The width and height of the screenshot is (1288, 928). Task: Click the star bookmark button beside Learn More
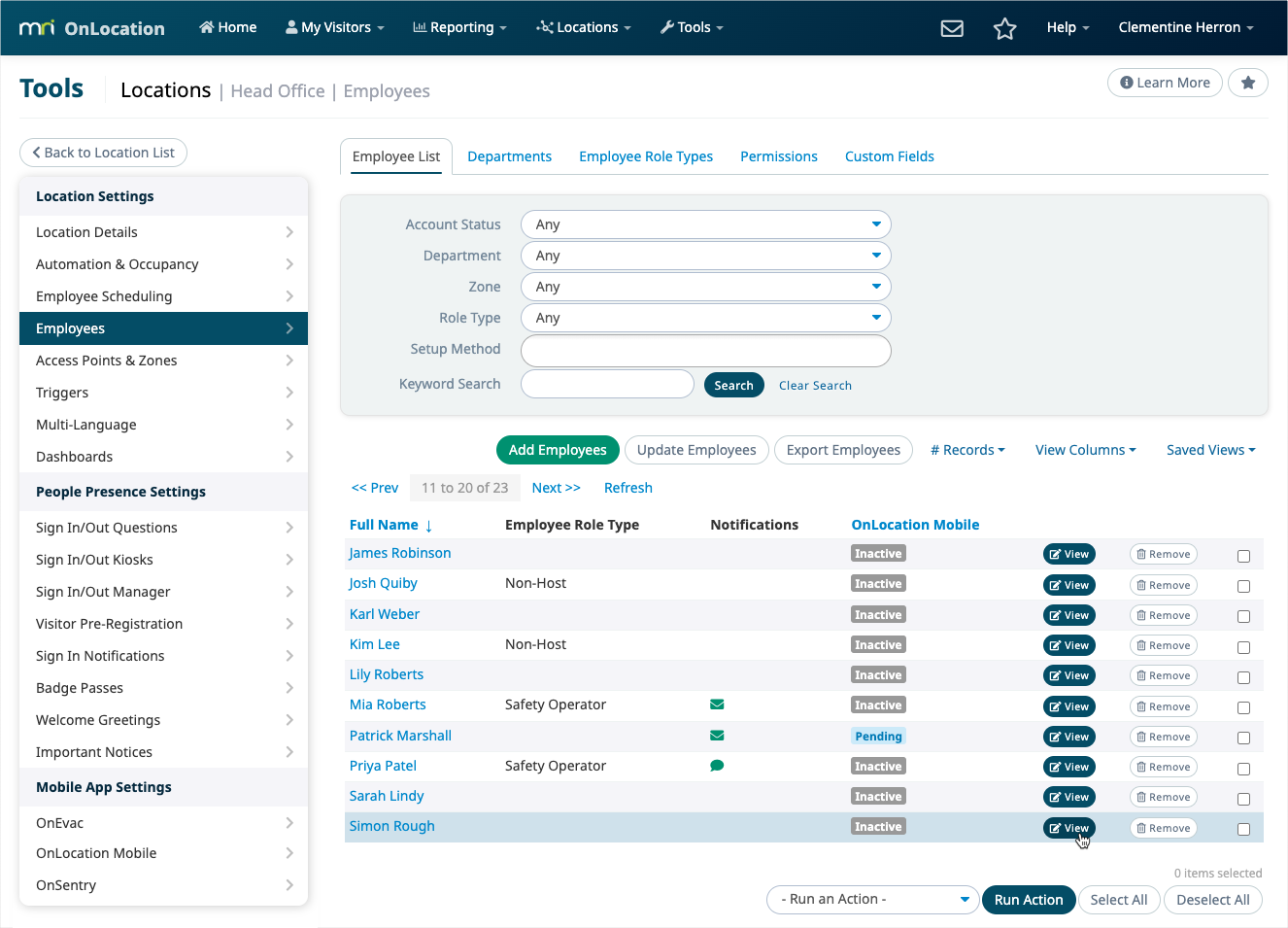click(1248, 83)
